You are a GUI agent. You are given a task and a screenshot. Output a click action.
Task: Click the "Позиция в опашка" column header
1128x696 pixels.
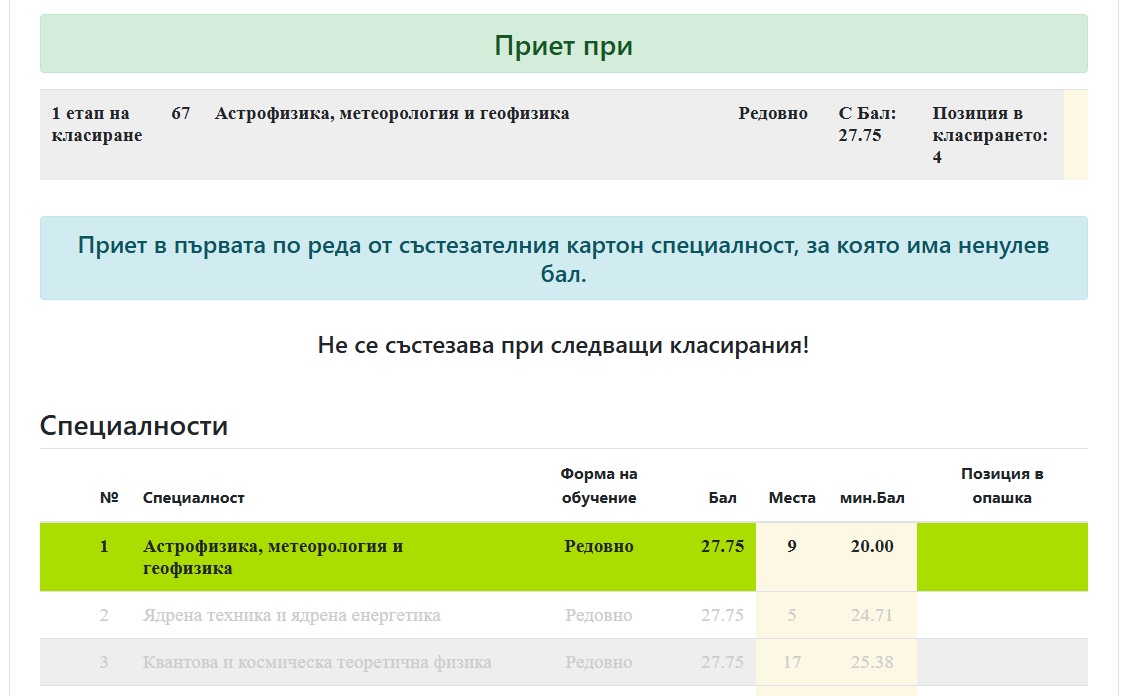[x=1002, y=486]
